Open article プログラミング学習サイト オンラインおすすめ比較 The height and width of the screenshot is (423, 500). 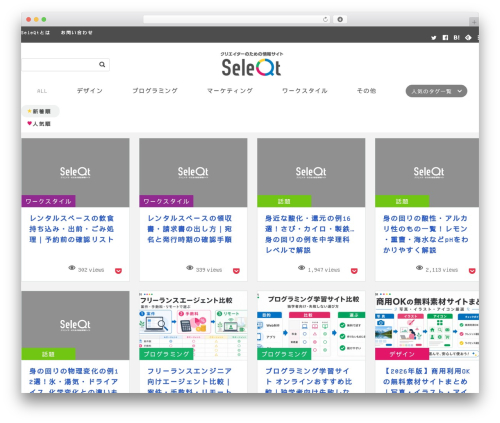click(x=308, y=380)
